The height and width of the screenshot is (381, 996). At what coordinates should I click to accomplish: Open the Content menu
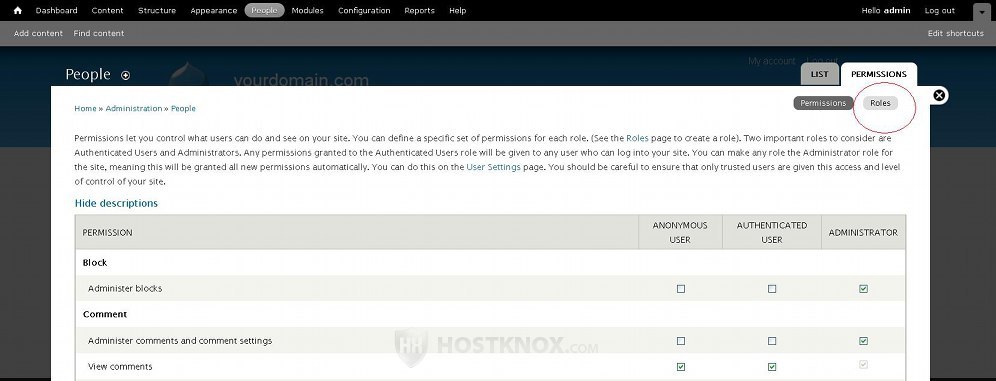click(107, 10)
